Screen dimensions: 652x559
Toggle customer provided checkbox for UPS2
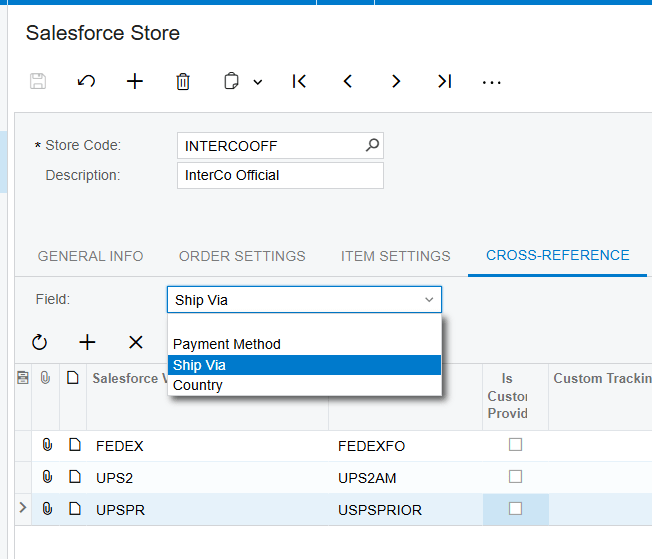point(515,477)
